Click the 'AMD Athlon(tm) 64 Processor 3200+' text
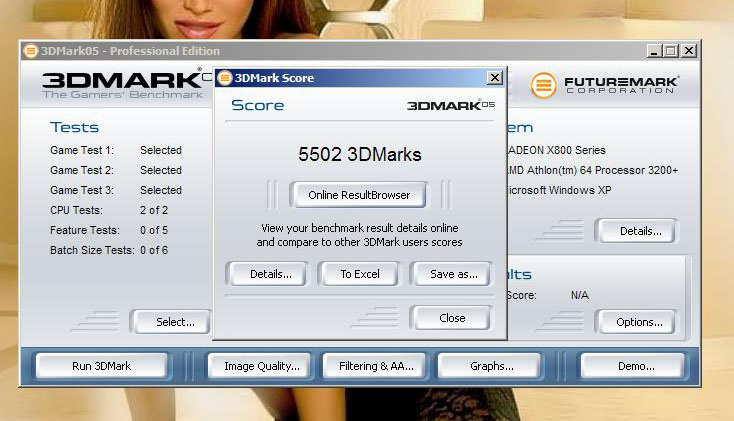The height and width of the screenshot is (421, 734). pyautogui.click(x=593, y=170)
